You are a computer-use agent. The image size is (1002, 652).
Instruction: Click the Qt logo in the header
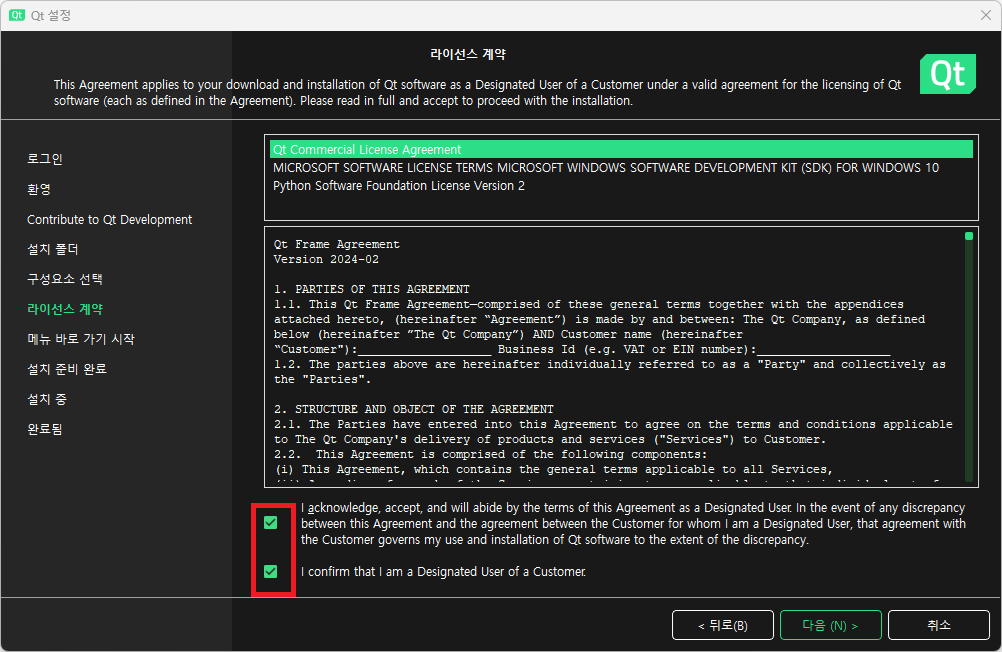[948, 74]
